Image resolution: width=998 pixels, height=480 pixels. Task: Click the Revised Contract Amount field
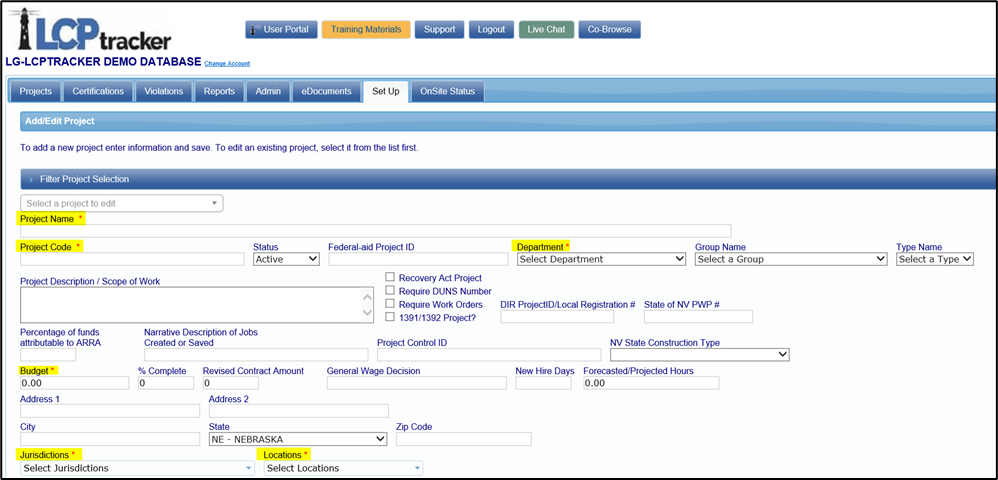pos(230,383)
